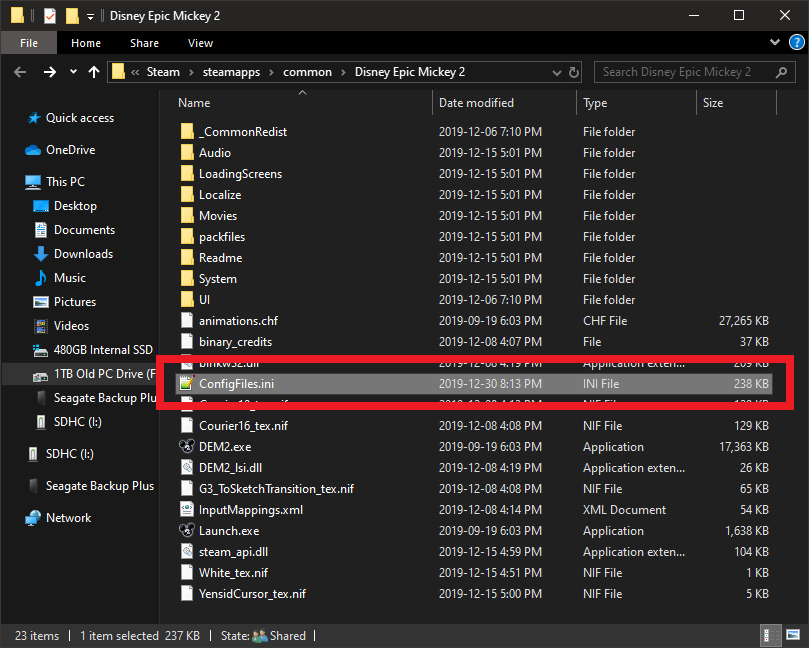The width and height of the screenshot is (809, 648).
Task: Select the Steam breadcrumb in address bar
Action: click(163, 72)
